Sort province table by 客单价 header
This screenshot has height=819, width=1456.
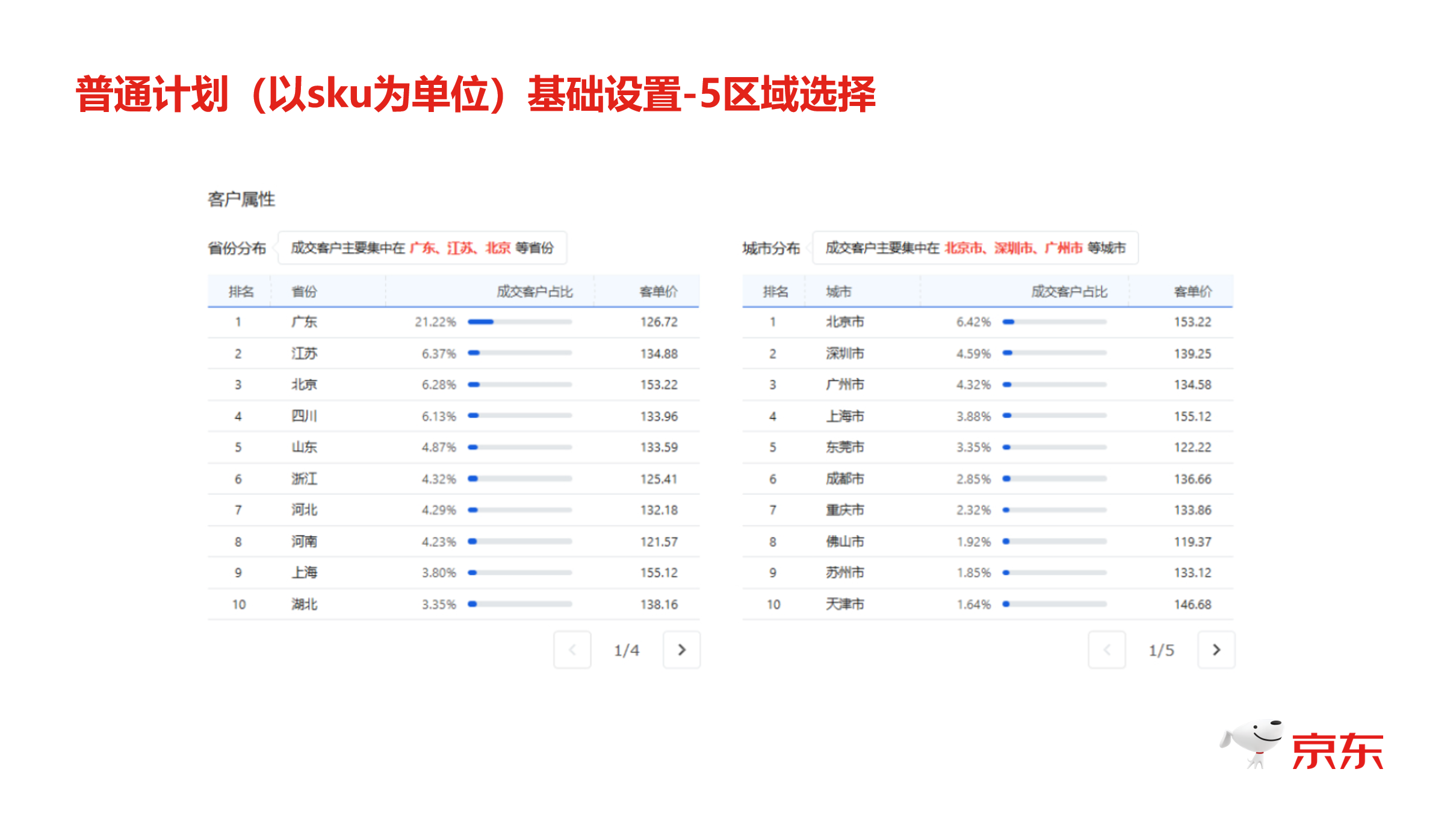[x=658, y=291]
